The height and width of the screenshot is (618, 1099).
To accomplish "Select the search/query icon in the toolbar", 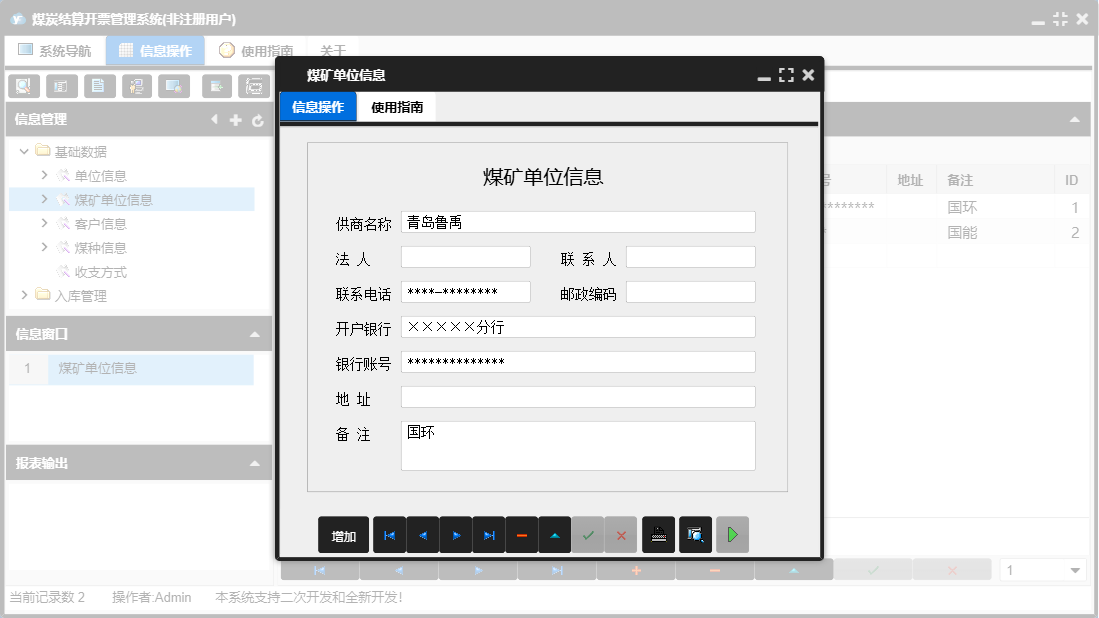I will click(23, 86).
